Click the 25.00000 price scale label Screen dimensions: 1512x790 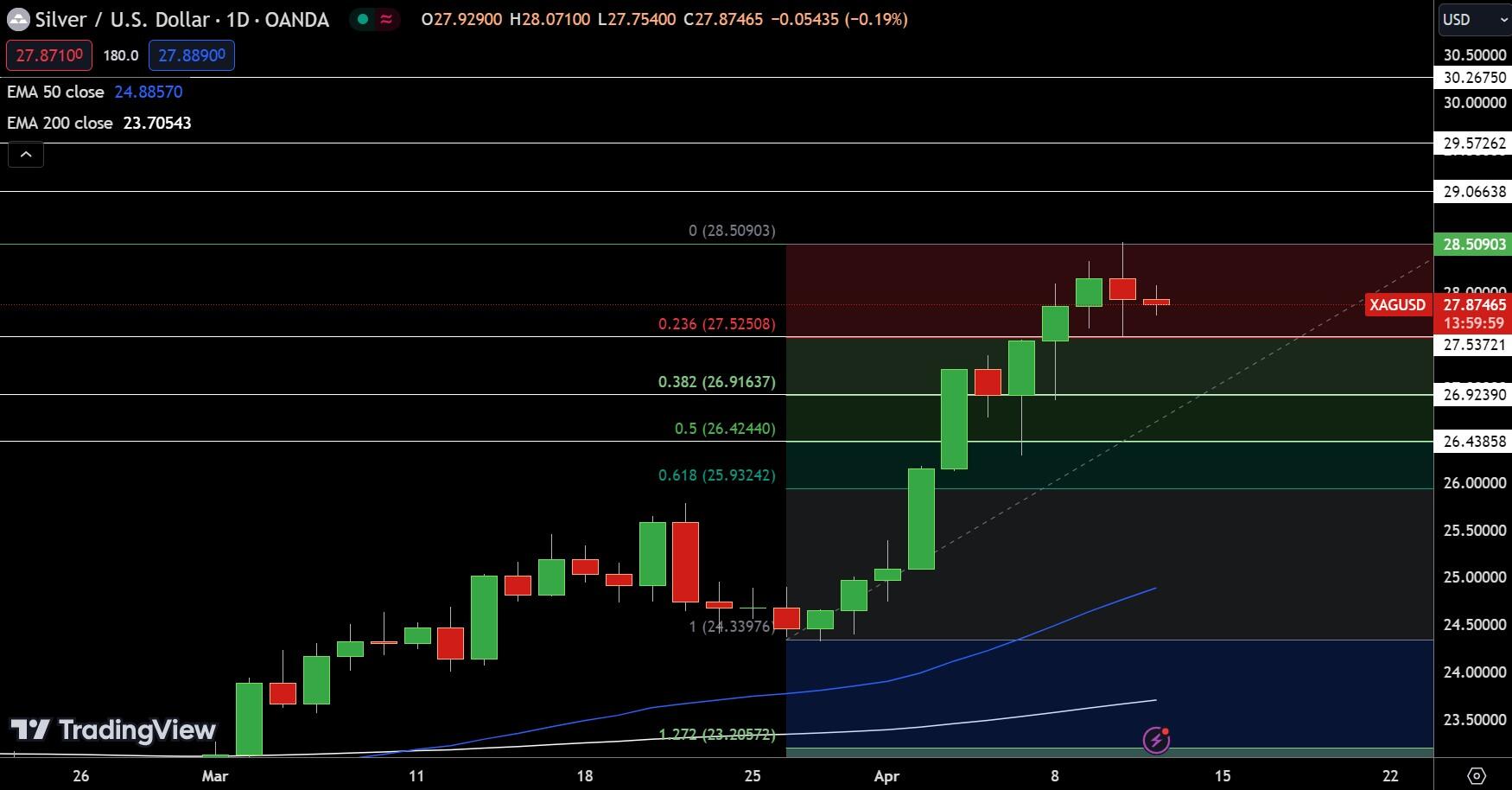1475,577
